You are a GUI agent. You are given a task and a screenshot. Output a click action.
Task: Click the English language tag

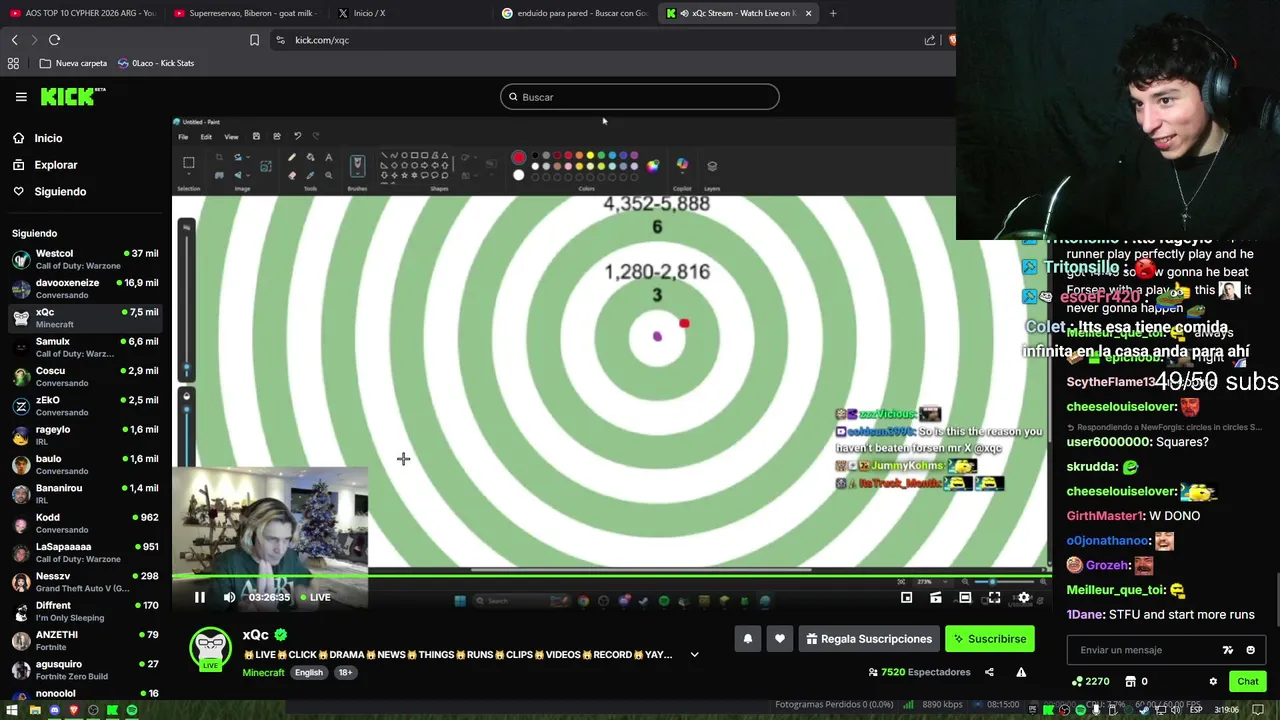point(308,672)
